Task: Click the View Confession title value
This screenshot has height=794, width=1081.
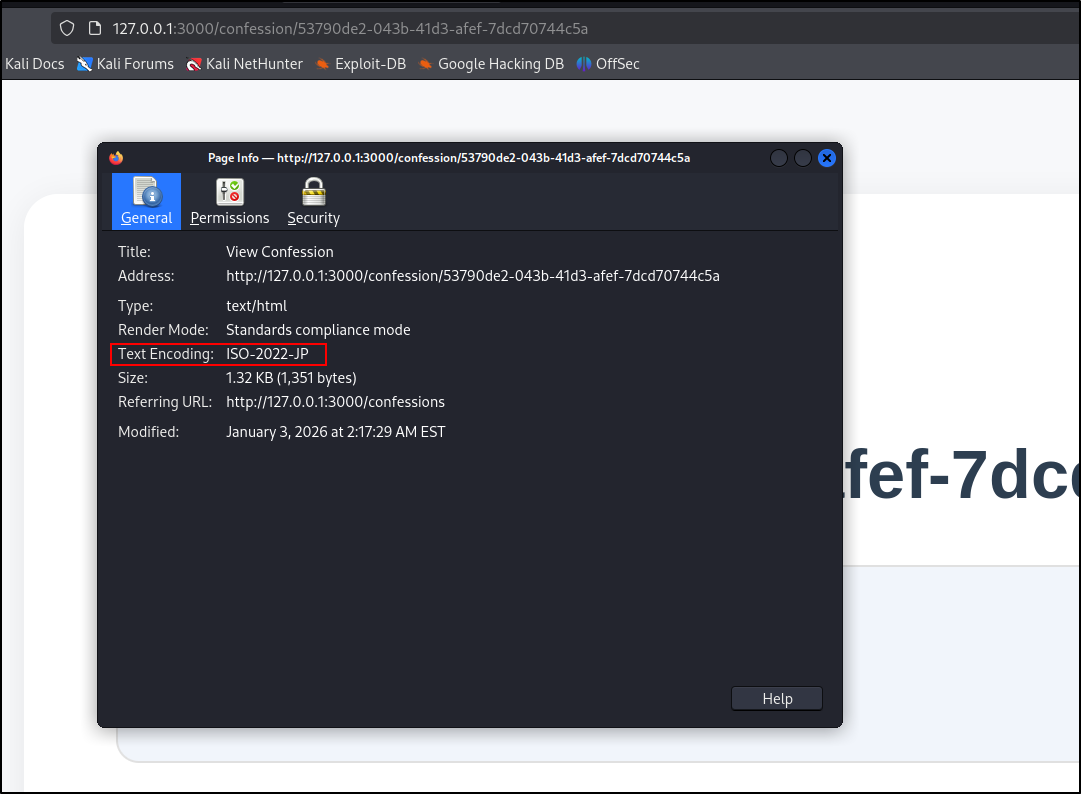Action: [x=279, y=252]
